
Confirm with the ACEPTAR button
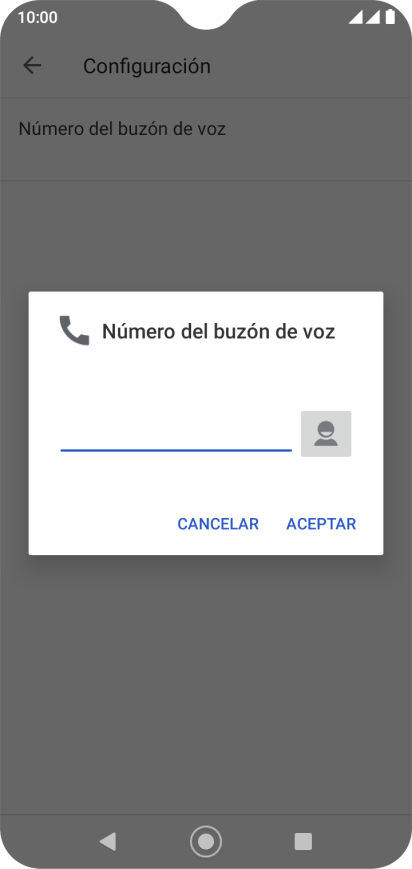coord(321,524)
